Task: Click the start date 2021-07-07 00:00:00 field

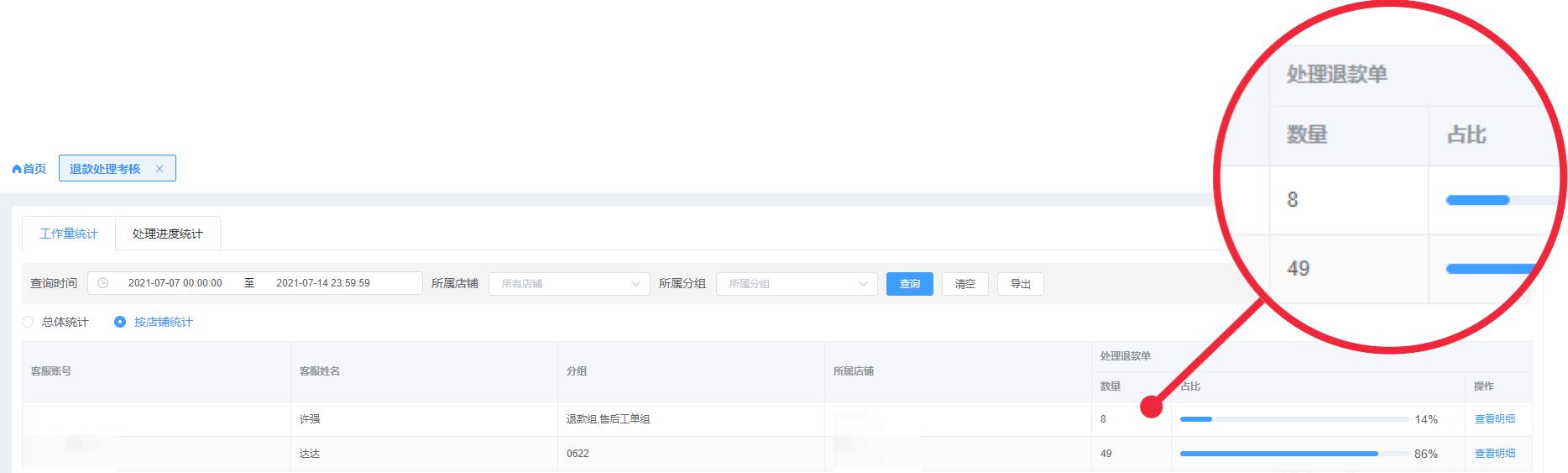Action: (x=175, y=283)
